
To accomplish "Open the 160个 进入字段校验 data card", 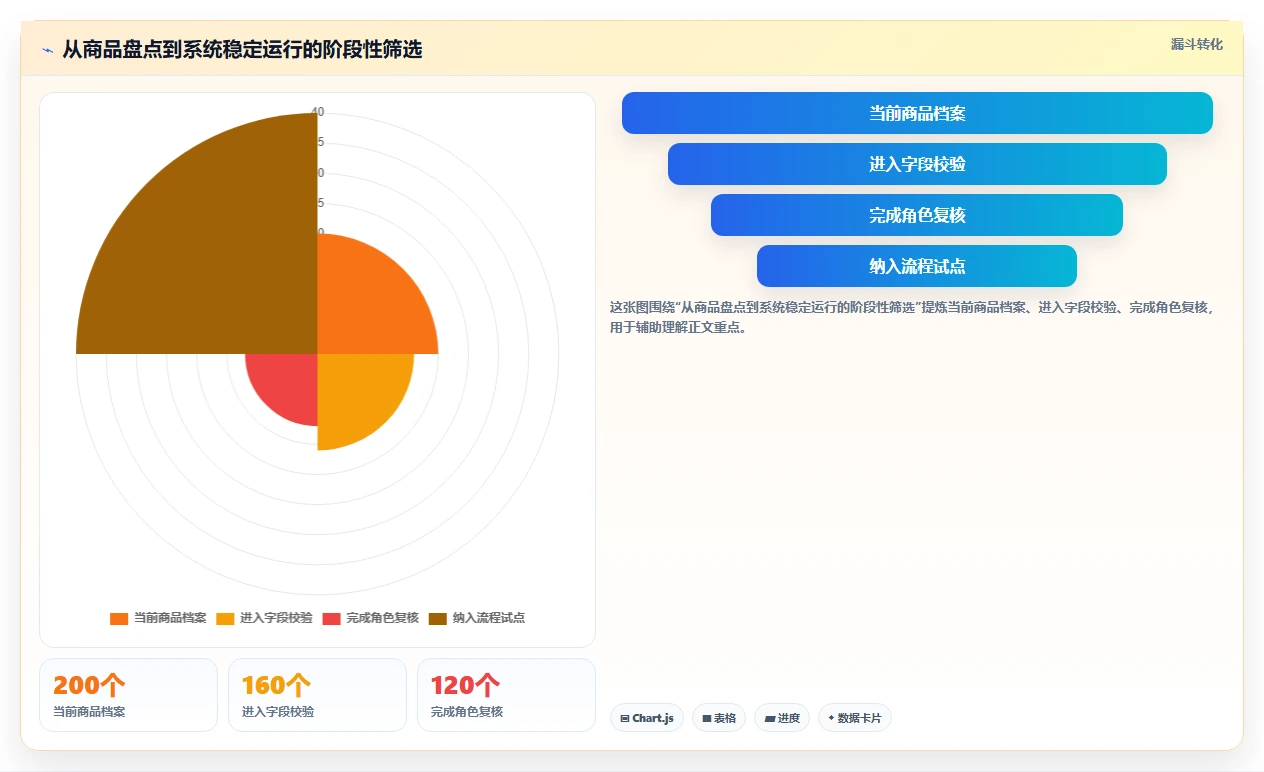I will [317, 695].
